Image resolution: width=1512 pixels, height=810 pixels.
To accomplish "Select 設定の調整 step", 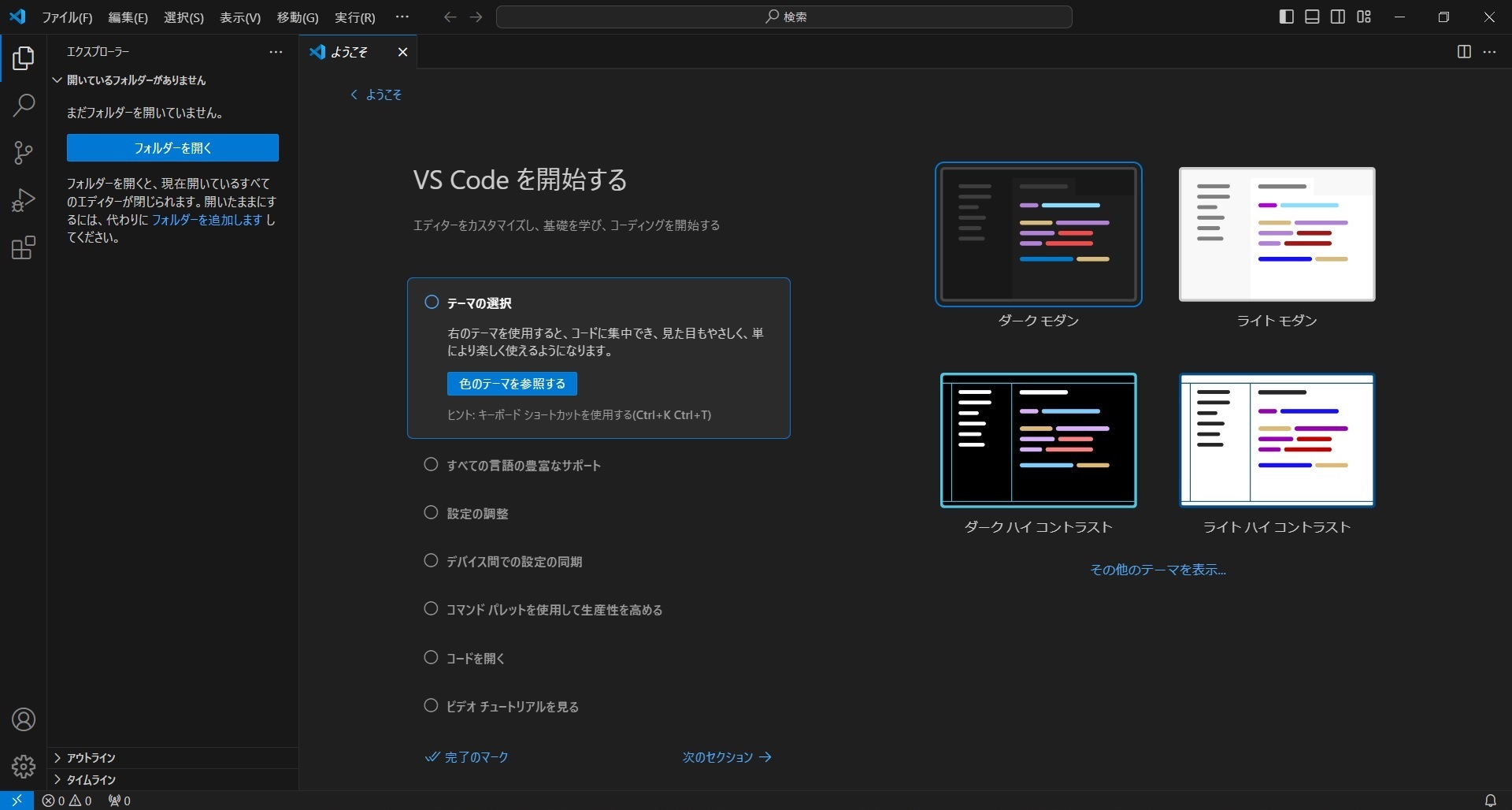I will 466,514.
